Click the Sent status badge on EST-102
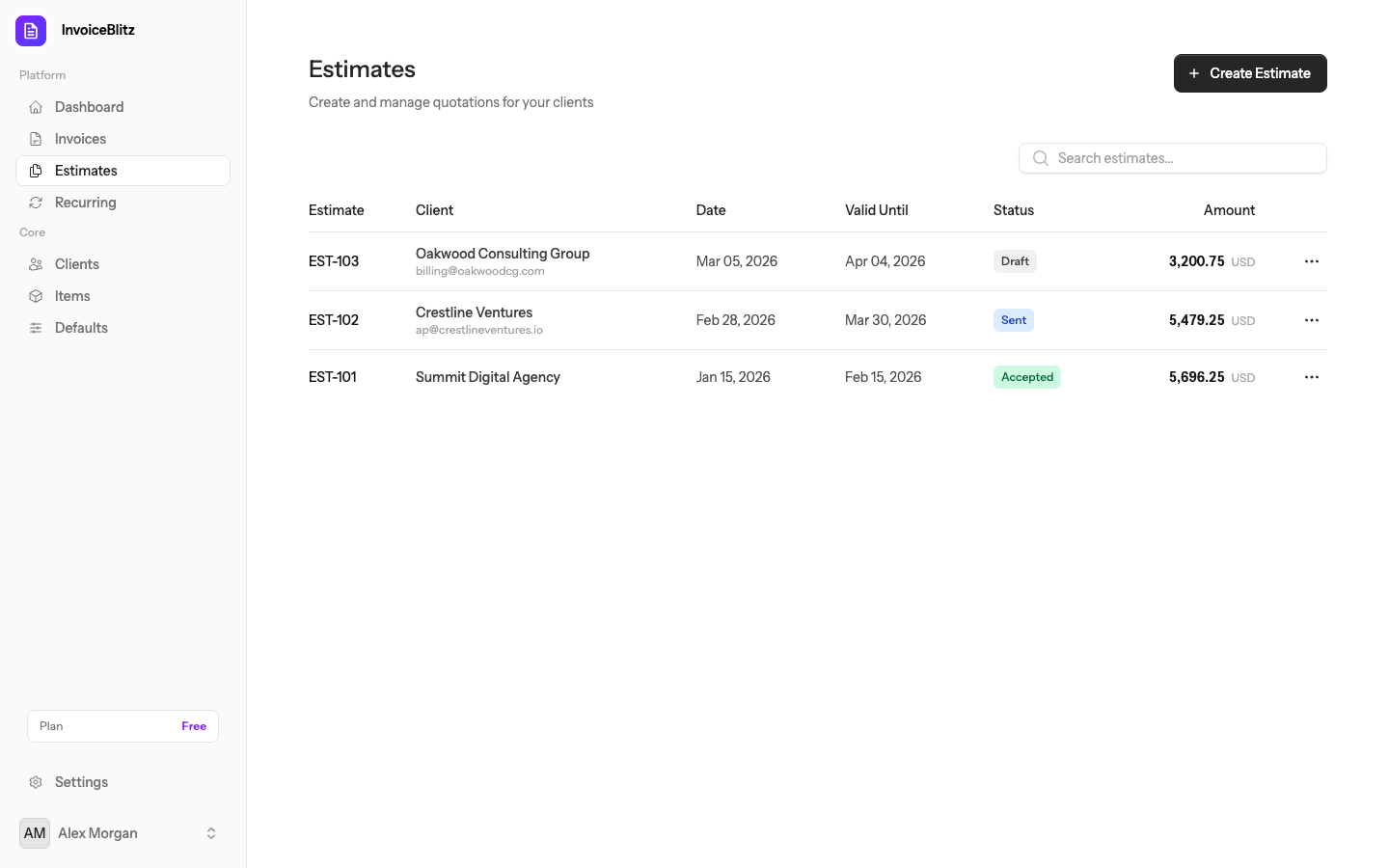 [x=1013, y=319]
